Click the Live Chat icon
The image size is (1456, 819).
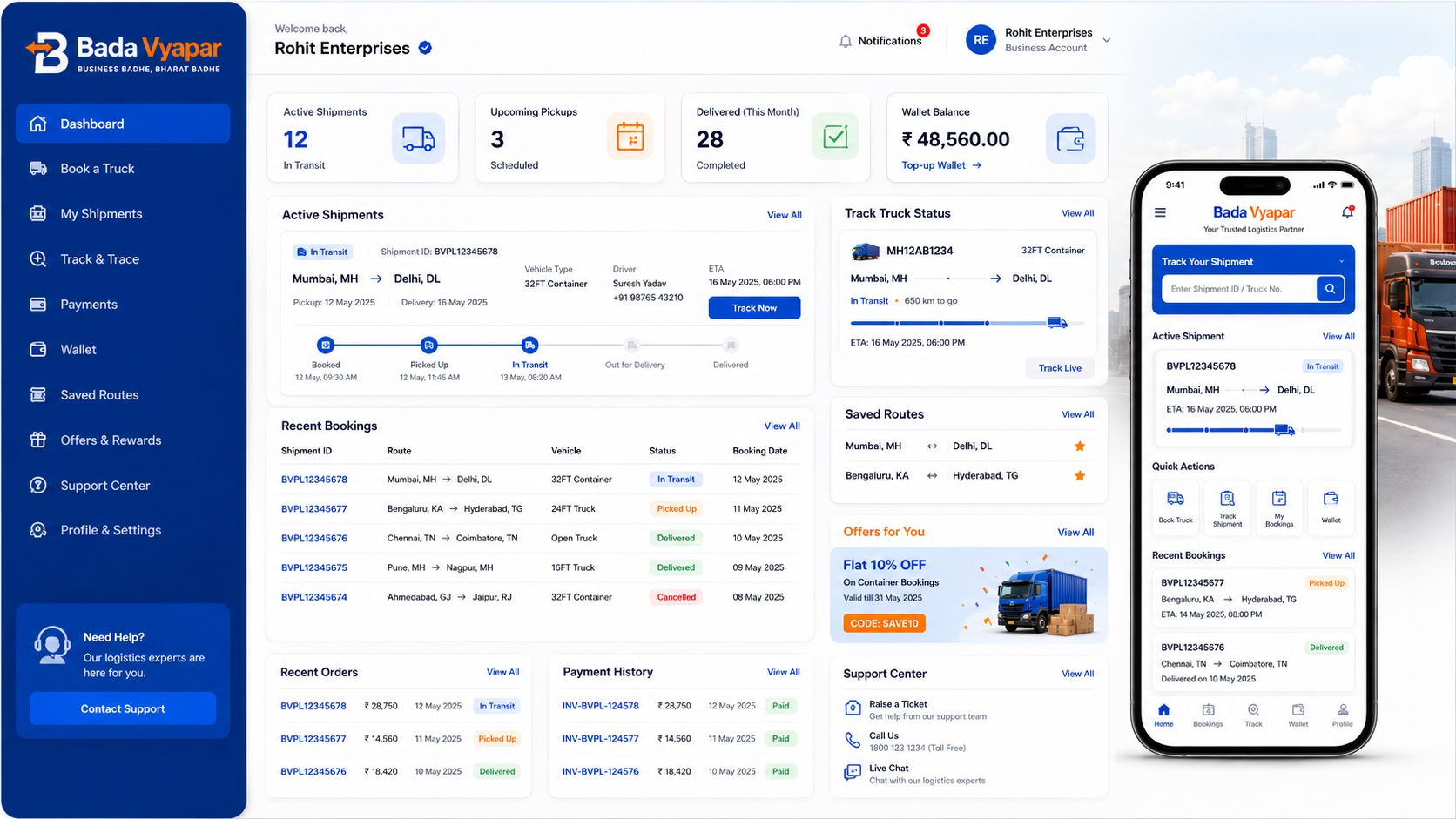(853, 772)
